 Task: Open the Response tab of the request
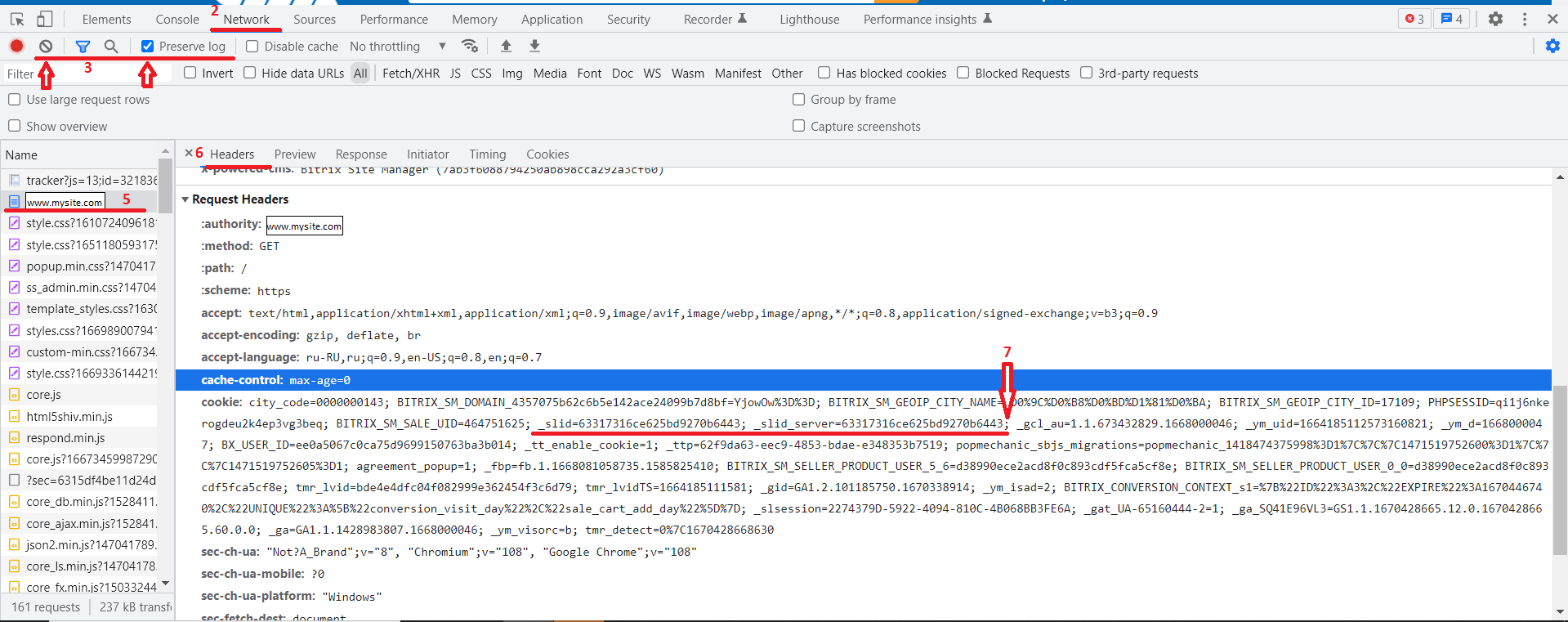click(x=360, y=154)
